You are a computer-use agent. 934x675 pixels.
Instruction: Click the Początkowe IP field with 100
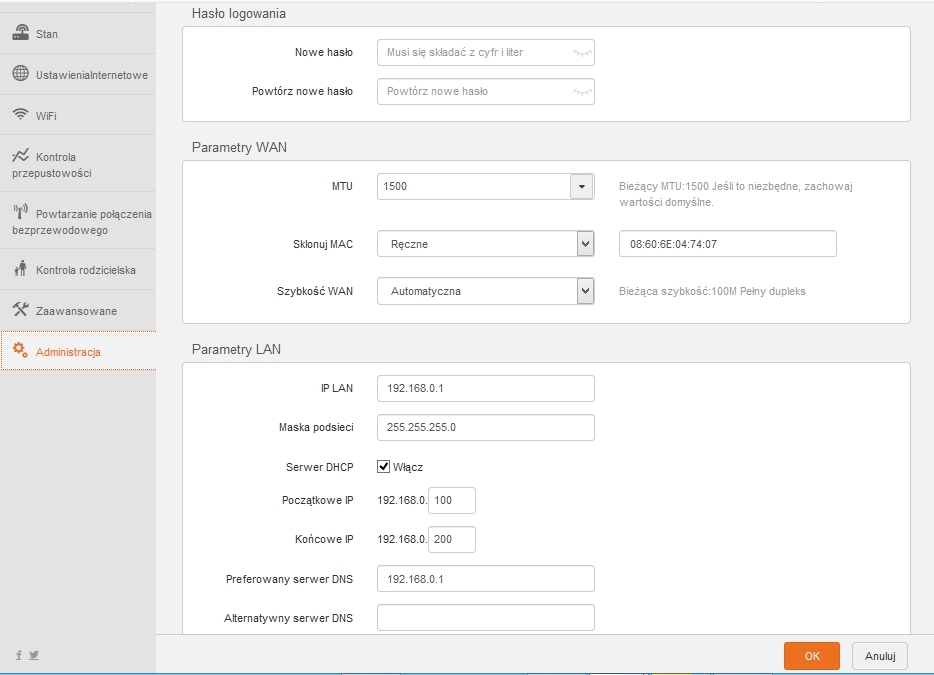(x=452, y=500)
